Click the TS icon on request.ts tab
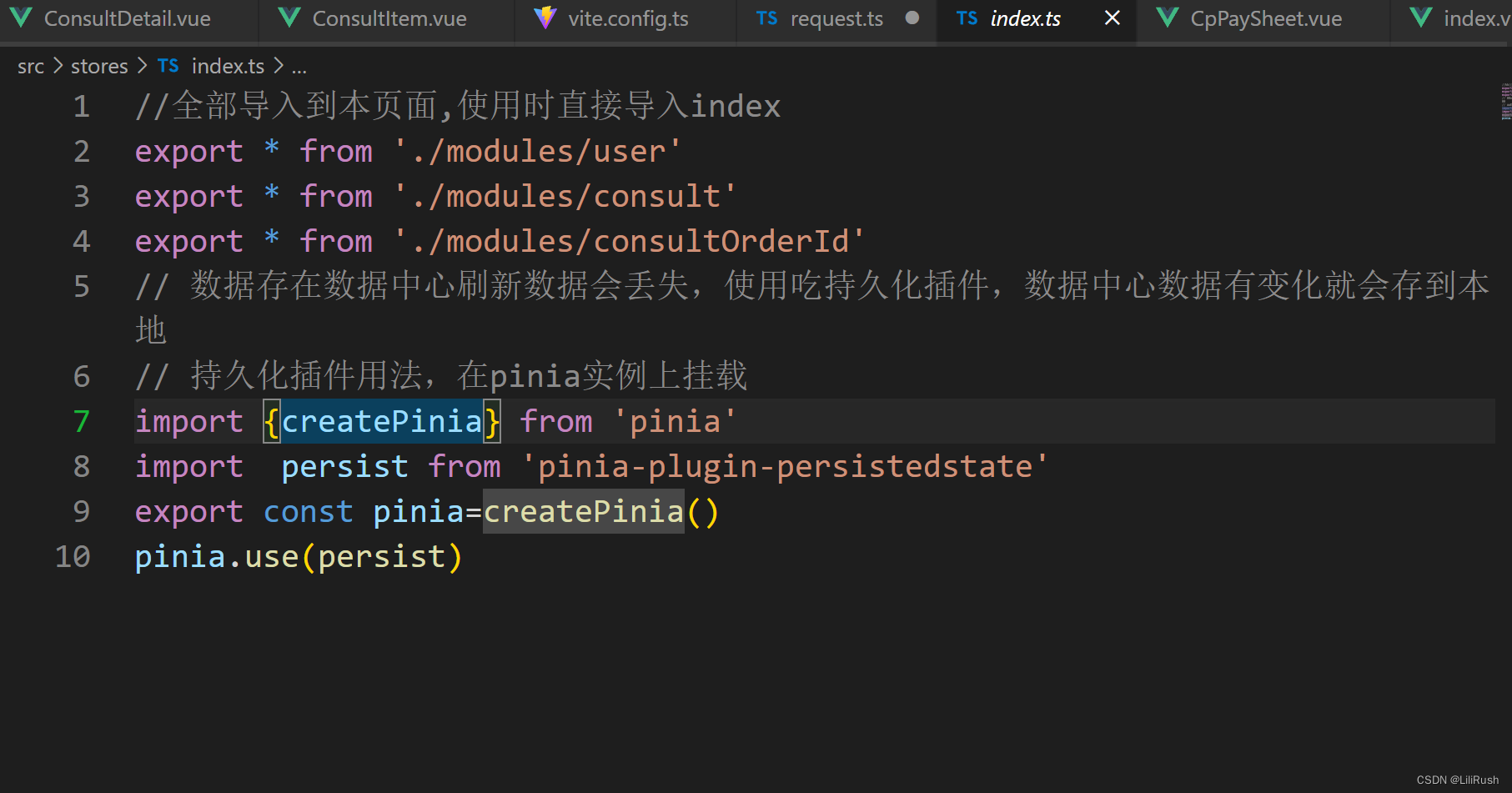Image resolution: width=1512 pixels, height=793 pixels. pos(766,18)
